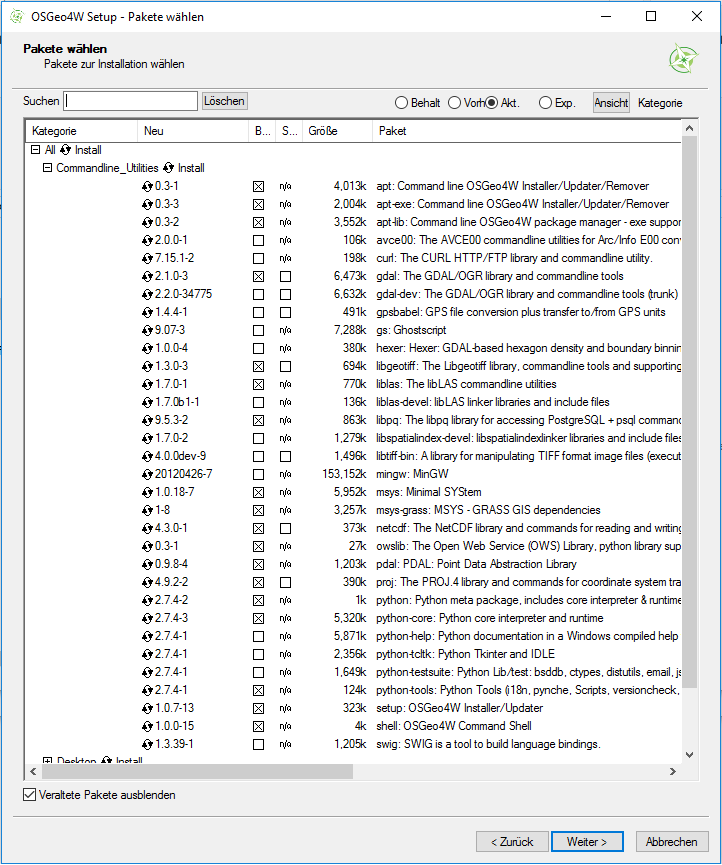Click the scroll down arrow of the package list
Screen dimensions: 722x865
(689, 755)
